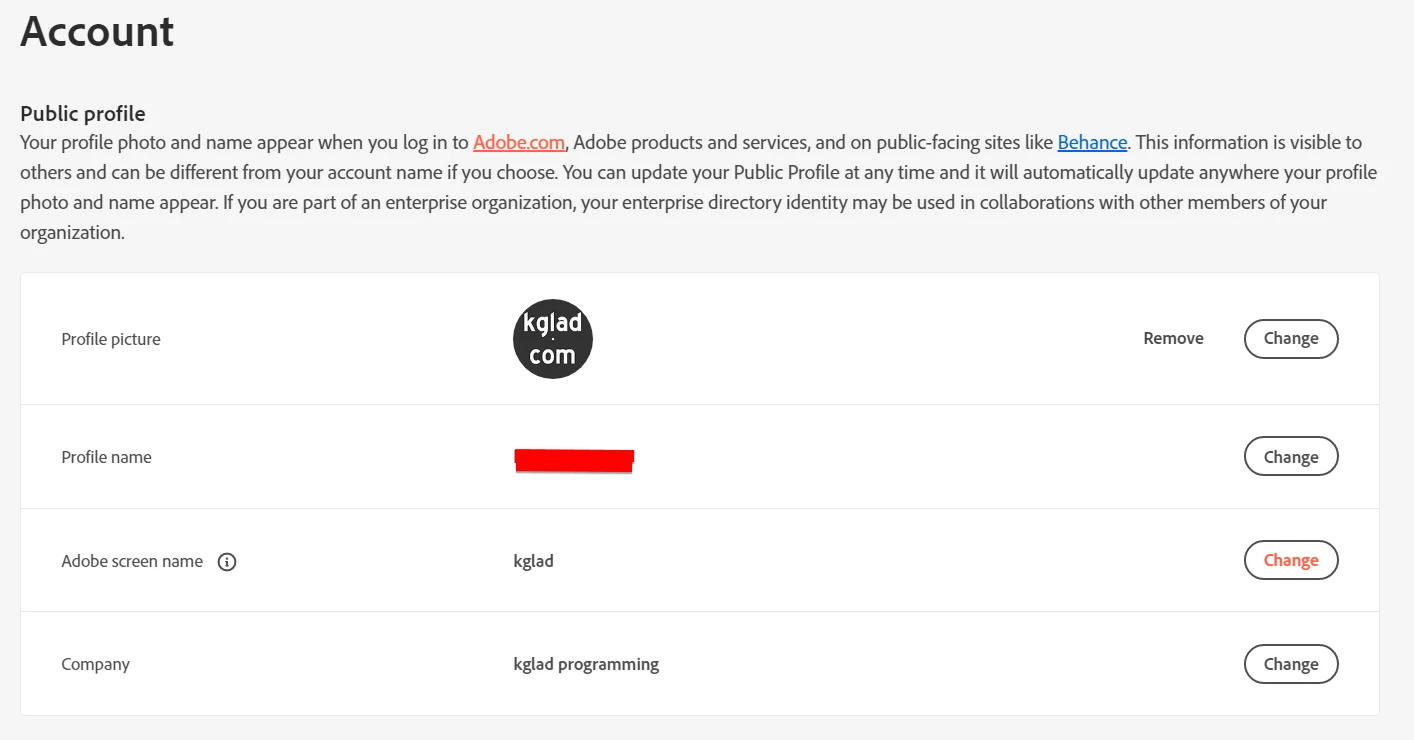Remove the profile picture

click(x=1173, y=339)
